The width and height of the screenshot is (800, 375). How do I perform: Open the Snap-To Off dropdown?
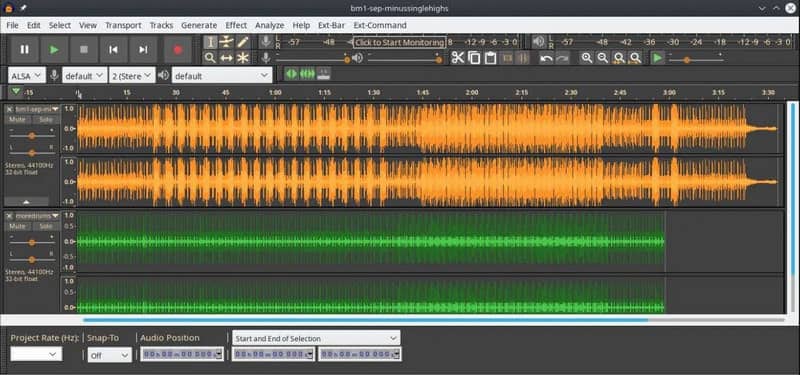coord(109,356)
